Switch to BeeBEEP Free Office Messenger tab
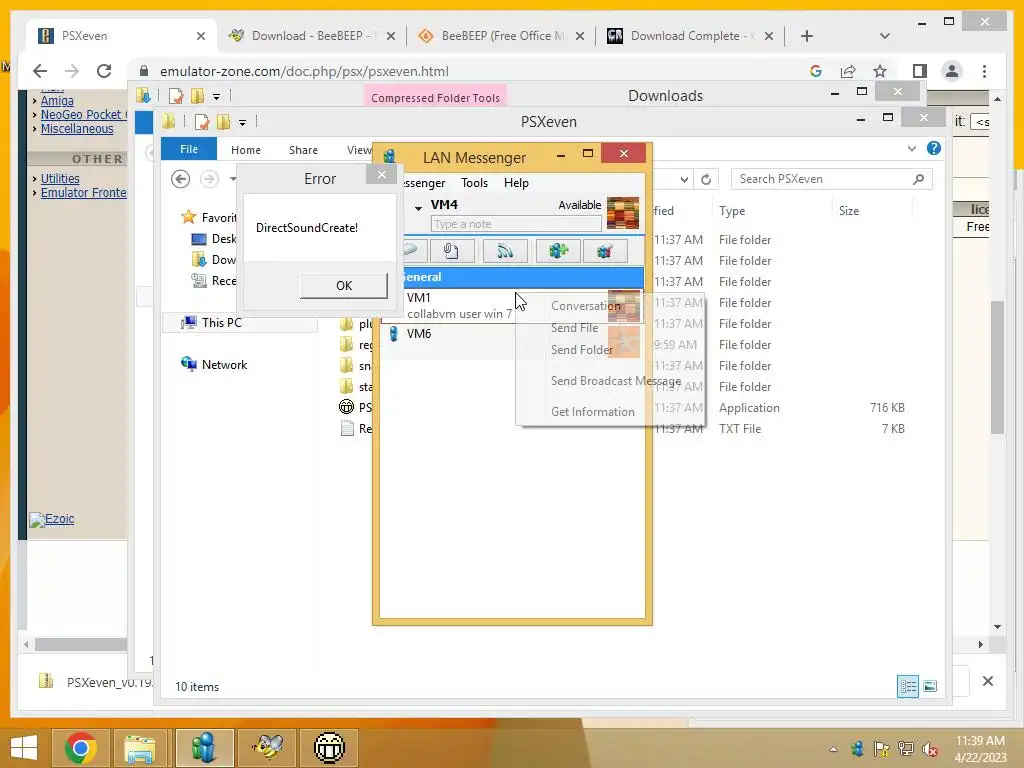Viewport: 1024px width, 768px height. (501, 36)
